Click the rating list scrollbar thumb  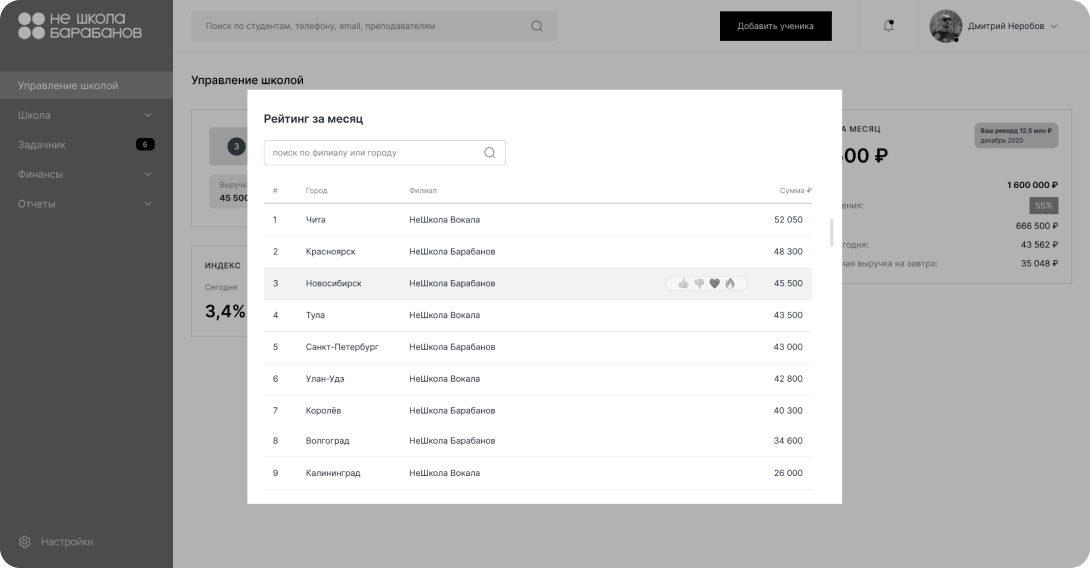point(831,232)
